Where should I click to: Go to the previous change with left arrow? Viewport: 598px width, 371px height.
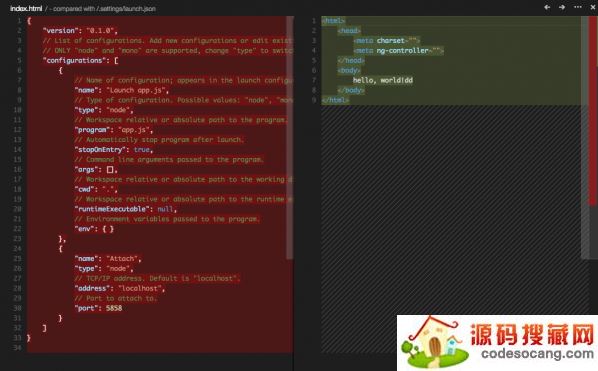pyautogui.click(x=547, y=7)
